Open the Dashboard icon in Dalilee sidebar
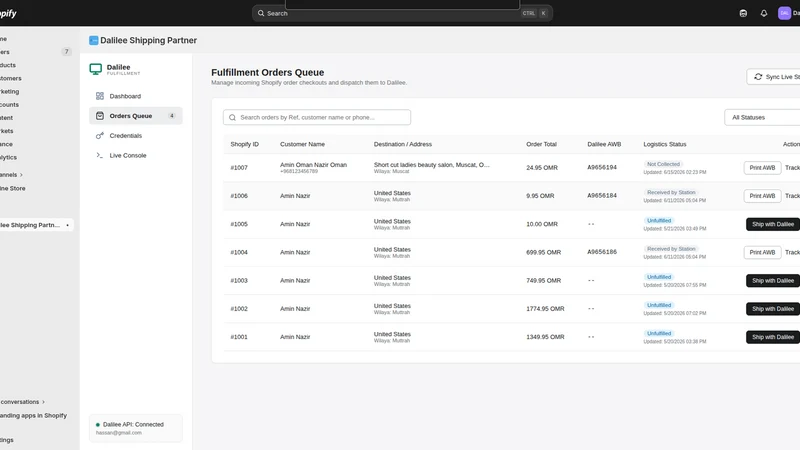The width and height of the screenshot is (800, 450). (x=100, y=96)
